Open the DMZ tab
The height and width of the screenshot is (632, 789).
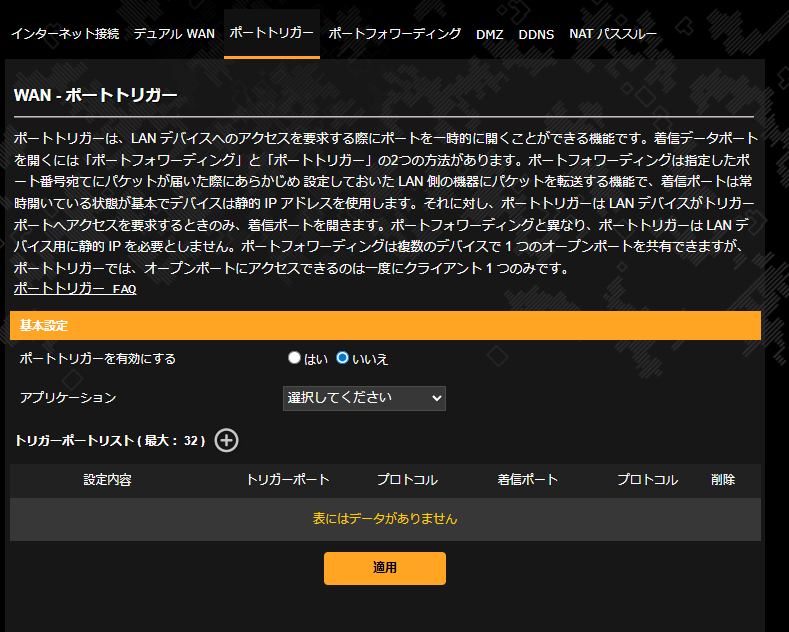[x=490, y=34]
